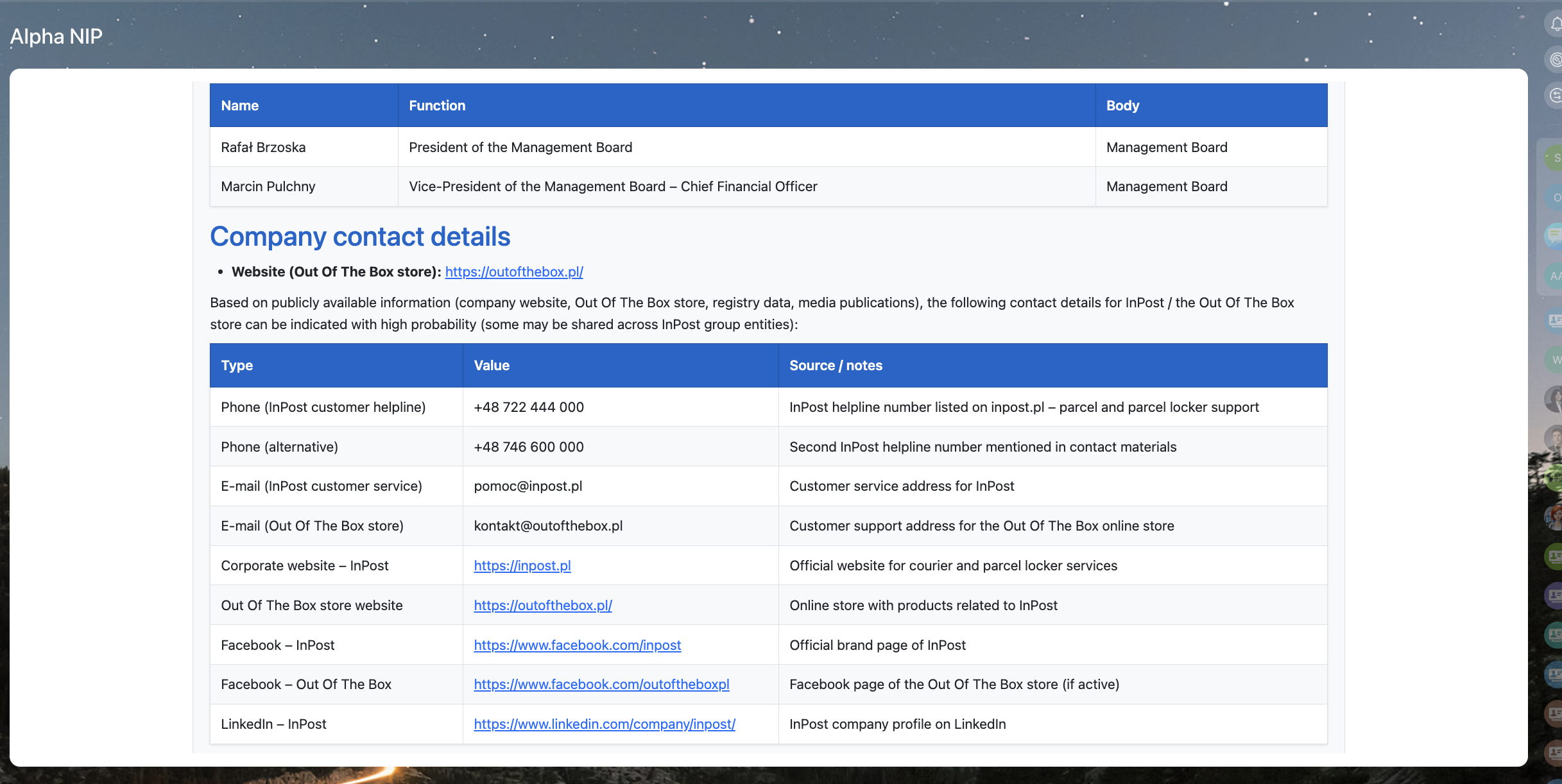Open the notifications bell icon
The image size is (1562, 784).
point(1555,24)
